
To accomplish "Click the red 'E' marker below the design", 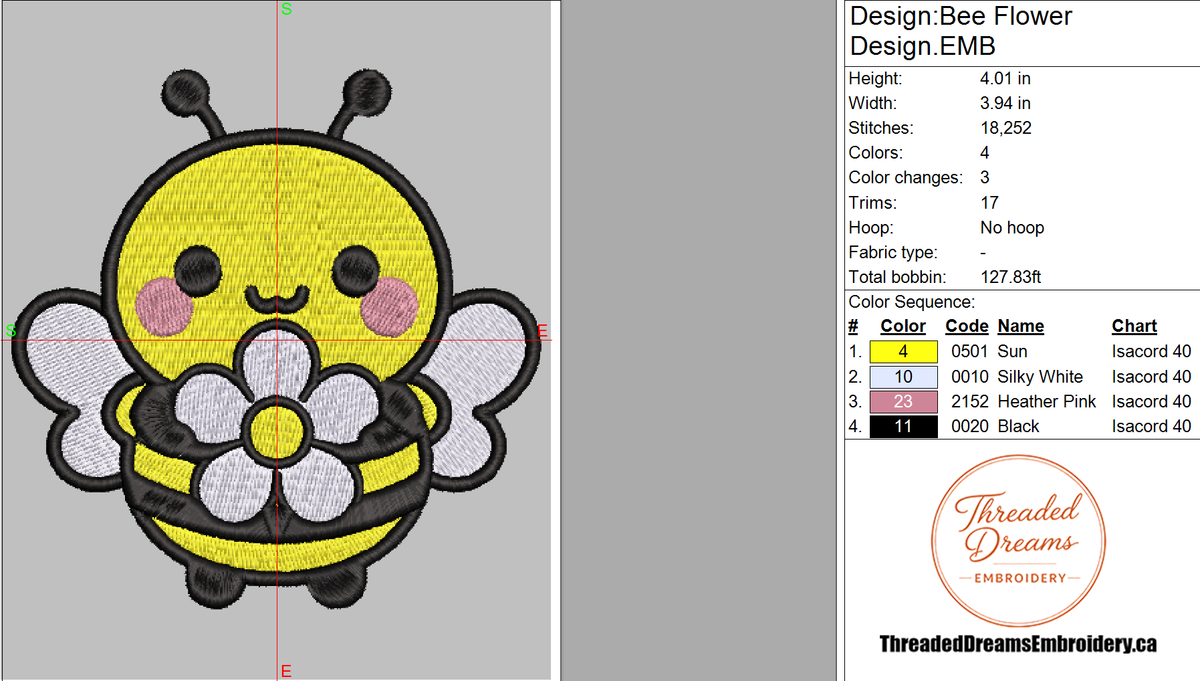I will coord(286,671).
